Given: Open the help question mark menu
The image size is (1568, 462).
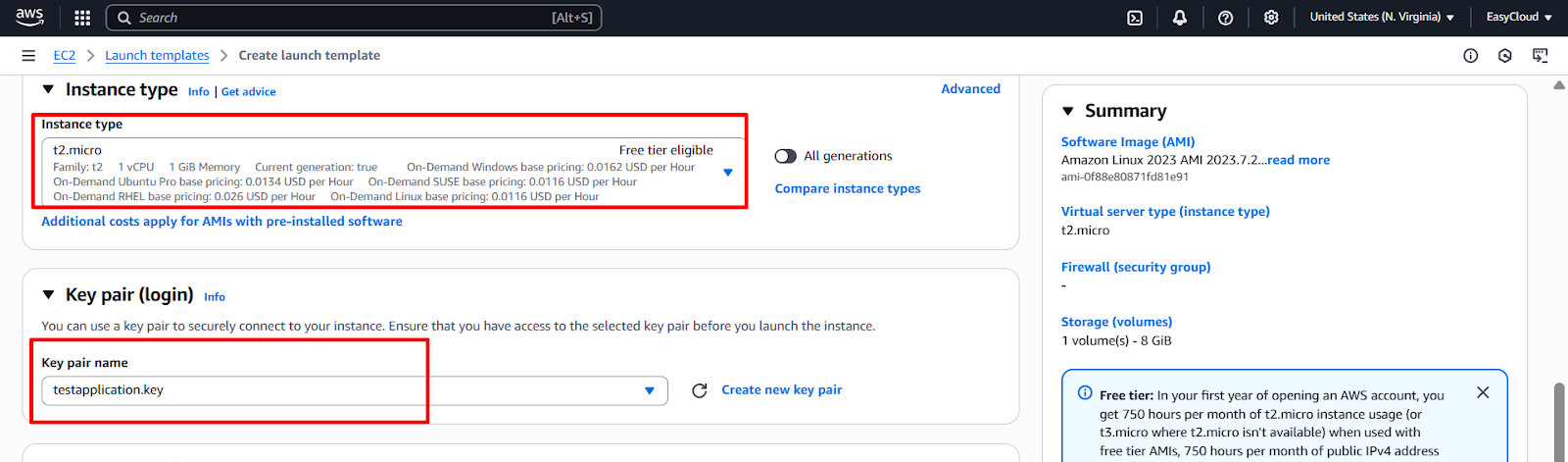Looking at the screenshot, I should (x=1225, y=18).
